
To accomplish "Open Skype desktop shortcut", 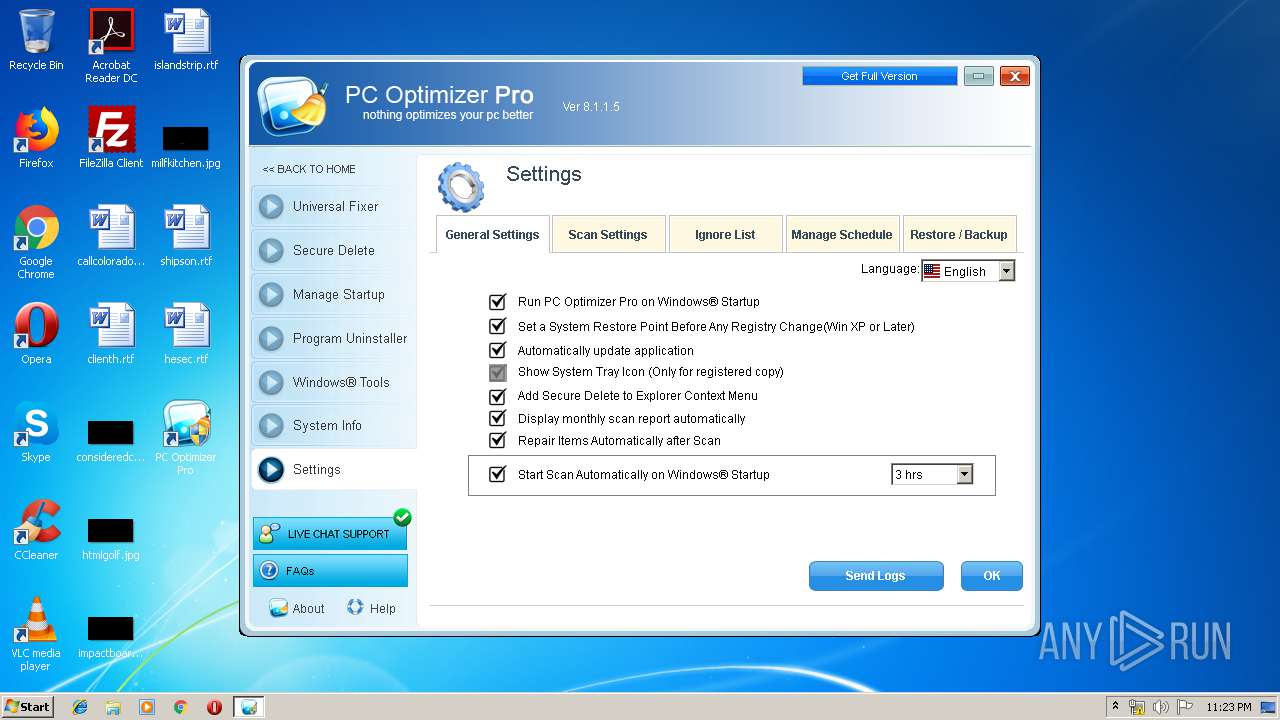I will [36, 432].
